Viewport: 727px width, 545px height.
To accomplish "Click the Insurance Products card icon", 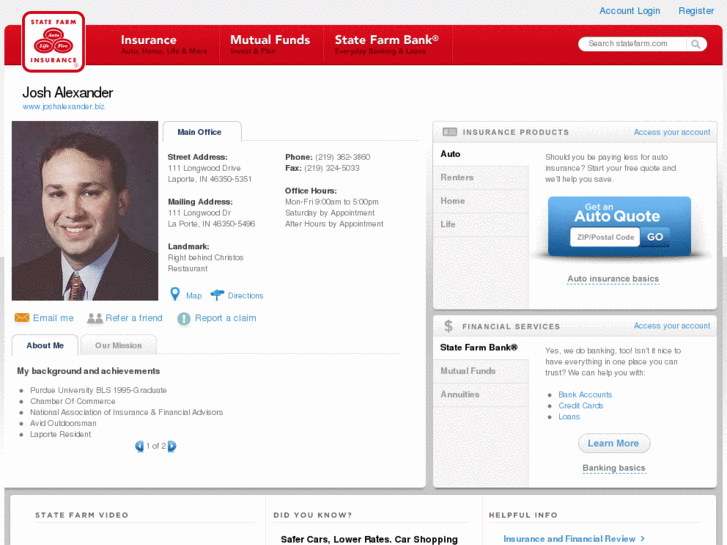I will pos(449,132).
